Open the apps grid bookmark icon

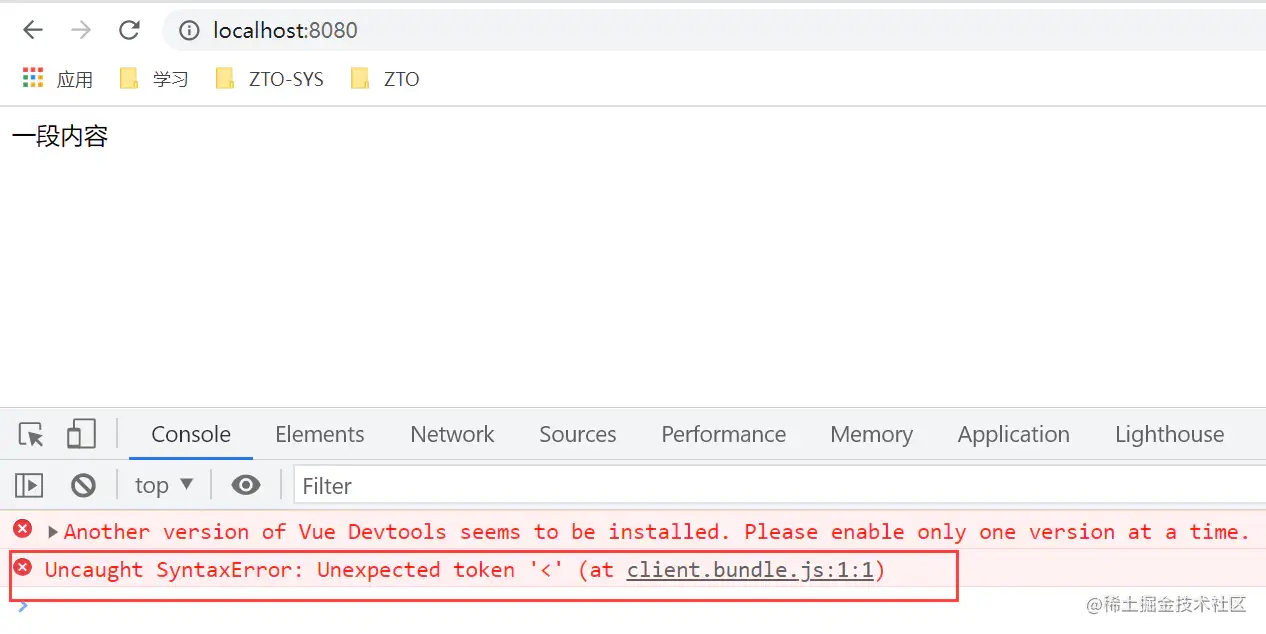click(33, 78)
